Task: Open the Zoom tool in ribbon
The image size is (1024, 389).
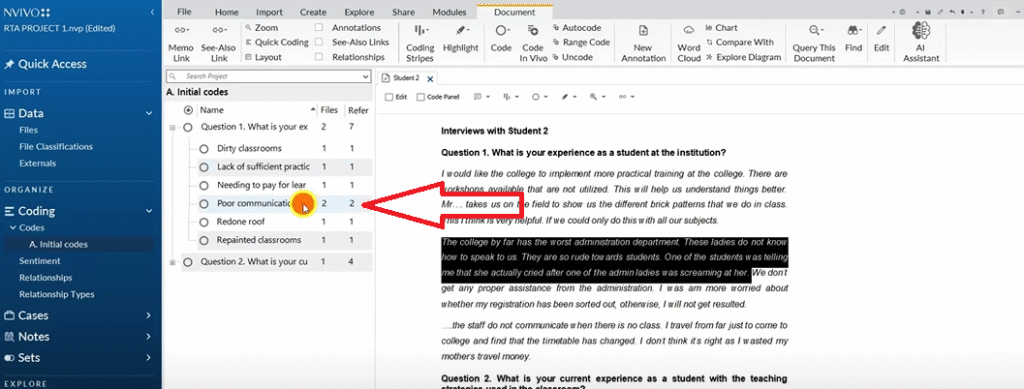Action: [x=262, y=28]
